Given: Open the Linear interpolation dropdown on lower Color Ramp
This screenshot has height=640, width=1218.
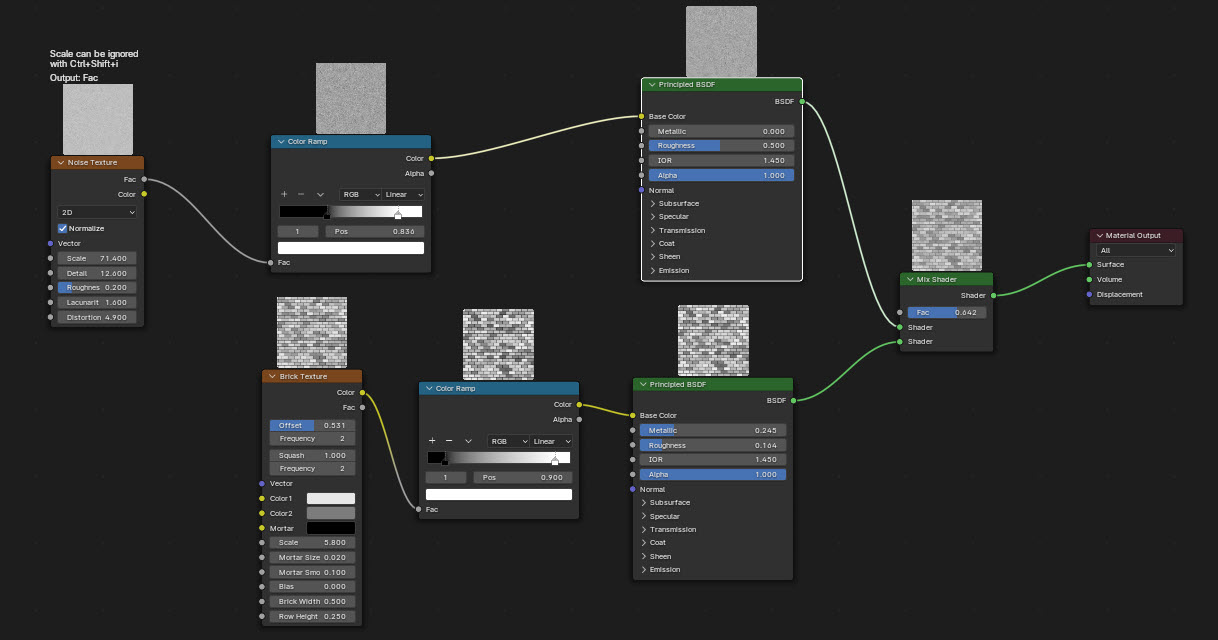Looking at the screenshot, I should coord(552,441).
